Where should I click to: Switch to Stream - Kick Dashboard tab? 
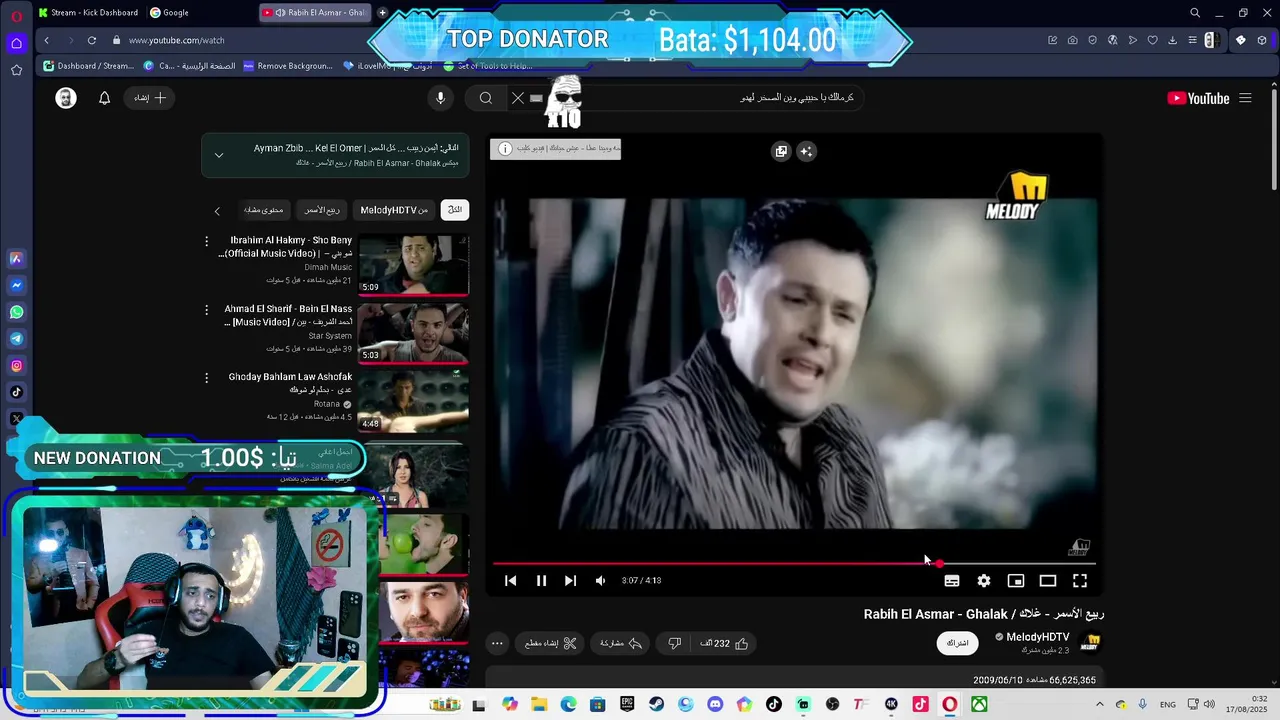[x=88, y=13]
